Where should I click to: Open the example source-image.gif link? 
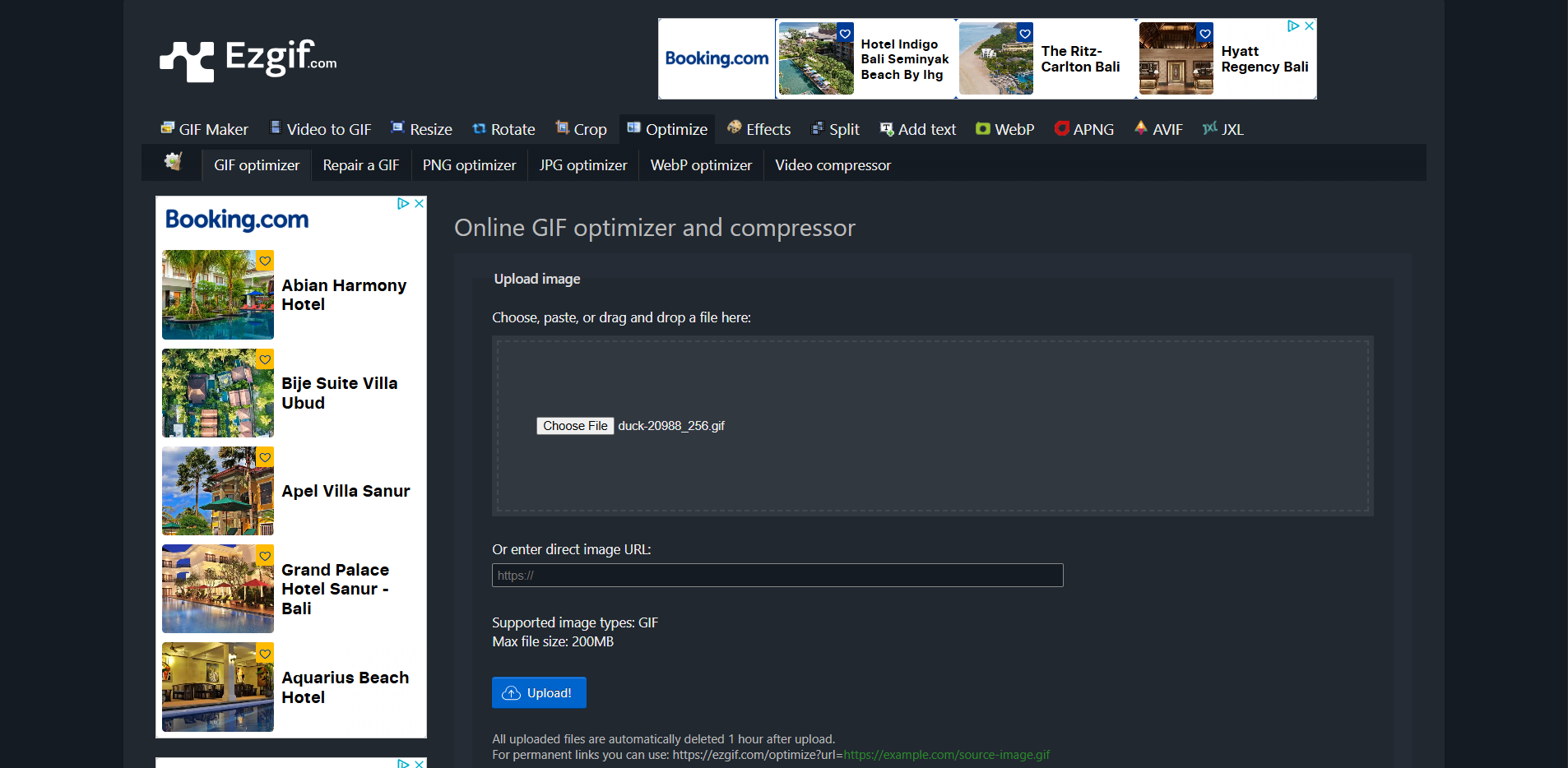click(x=947, y=754)
